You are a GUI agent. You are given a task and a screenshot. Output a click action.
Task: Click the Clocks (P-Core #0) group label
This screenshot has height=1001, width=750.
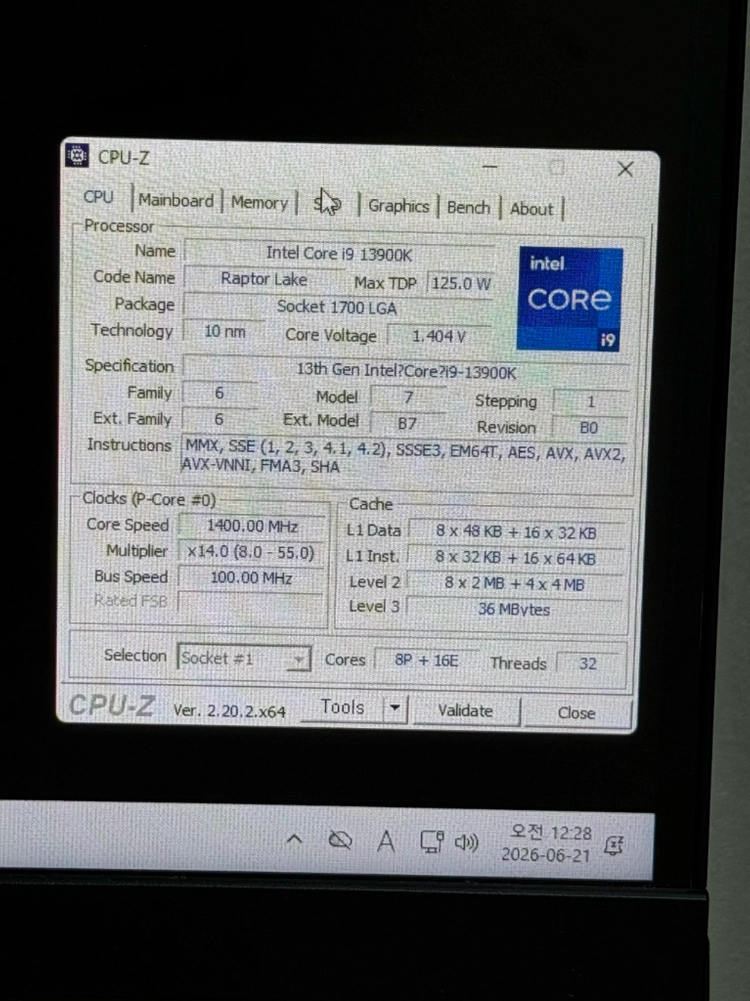(x=149, y=499)
